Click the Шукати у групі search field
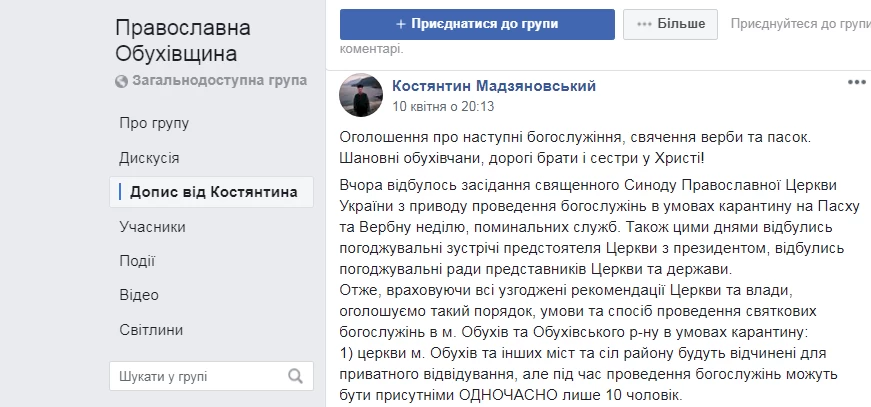Viewport: 871px width, 407px height. coord(211,376)
